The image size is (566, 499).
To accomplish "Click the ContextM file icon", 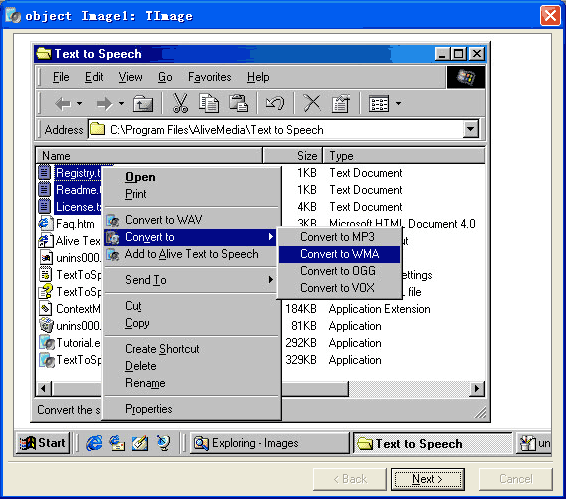I will pos(45,309).
